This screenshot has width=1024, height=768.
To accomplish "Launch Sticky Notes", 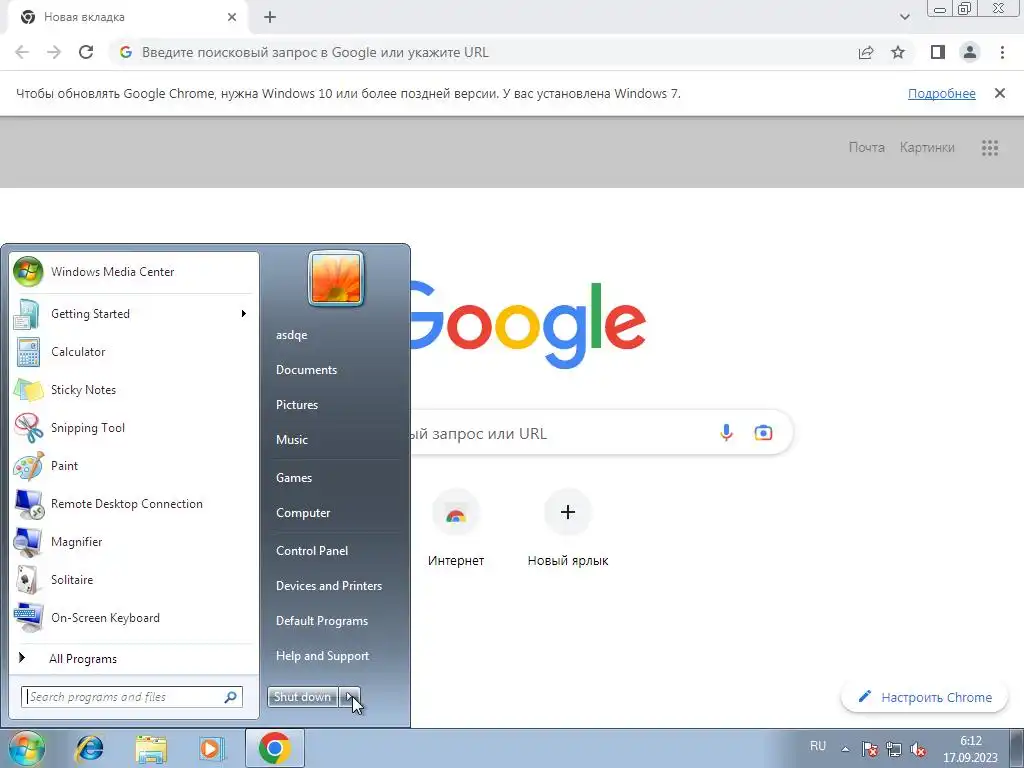I will (x=134, y=390).
